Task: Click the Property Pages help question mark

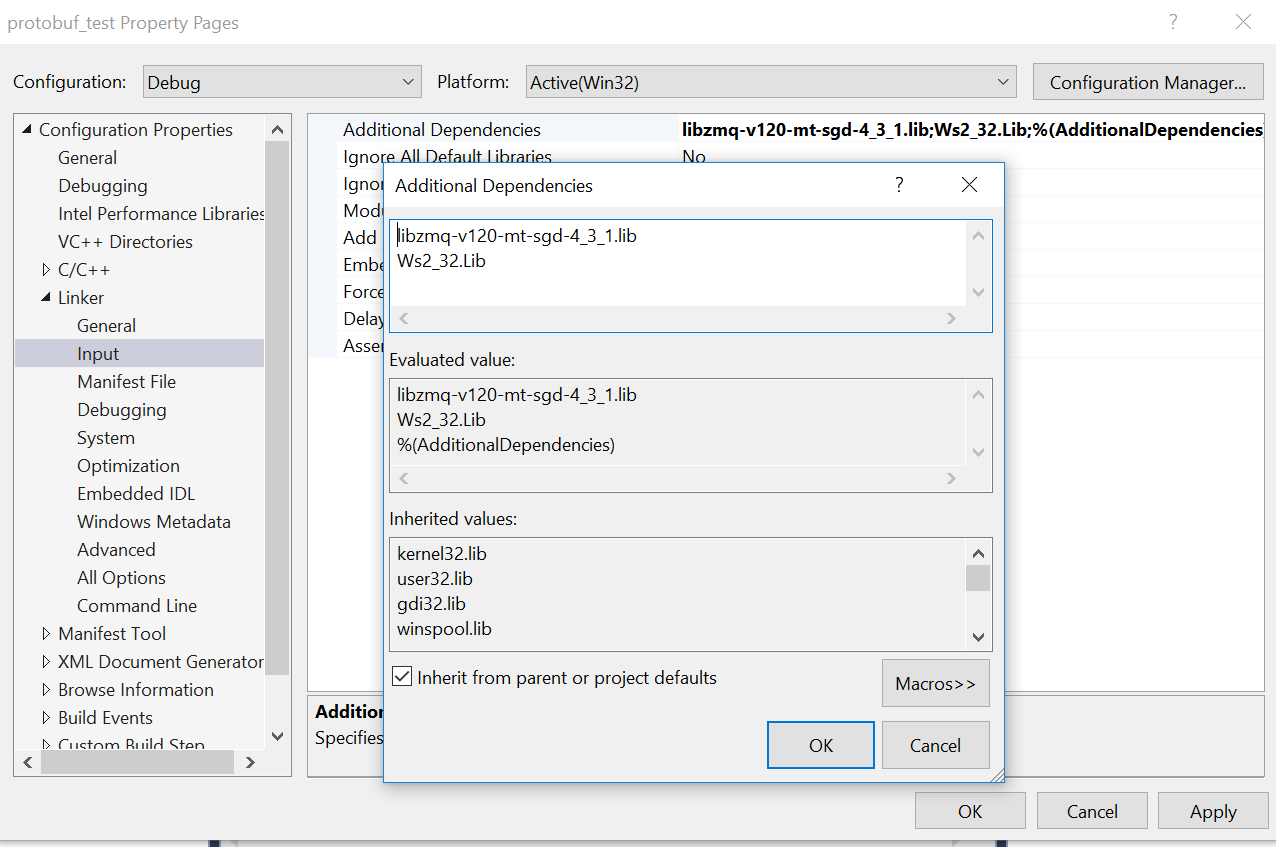Action: pyautogui.click(x=1172, y=21)
